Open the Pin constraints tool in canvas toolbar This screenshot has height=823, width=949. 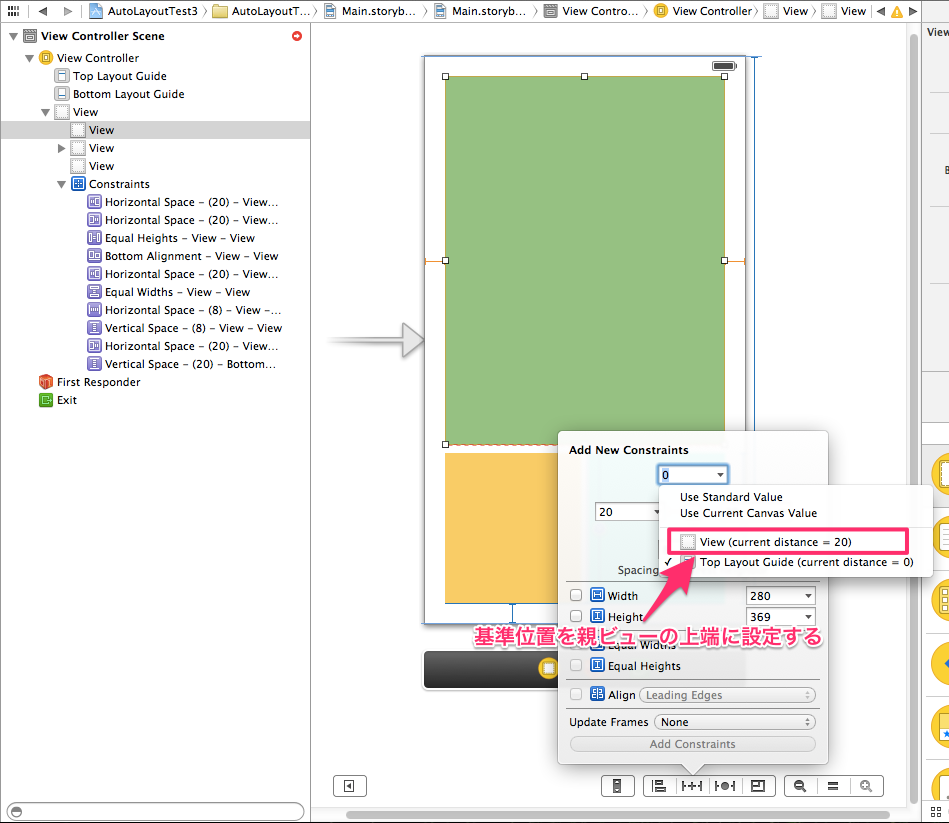click(691, 786)
